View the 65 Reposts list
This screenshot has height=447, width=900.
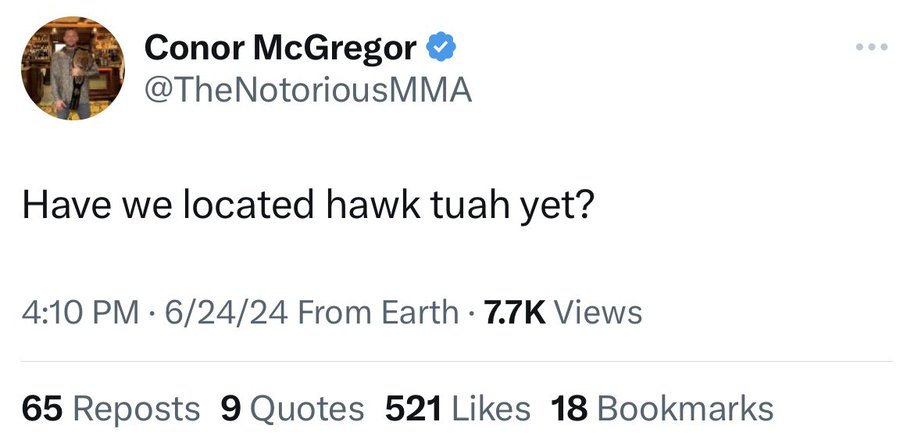tap(111, 409)
